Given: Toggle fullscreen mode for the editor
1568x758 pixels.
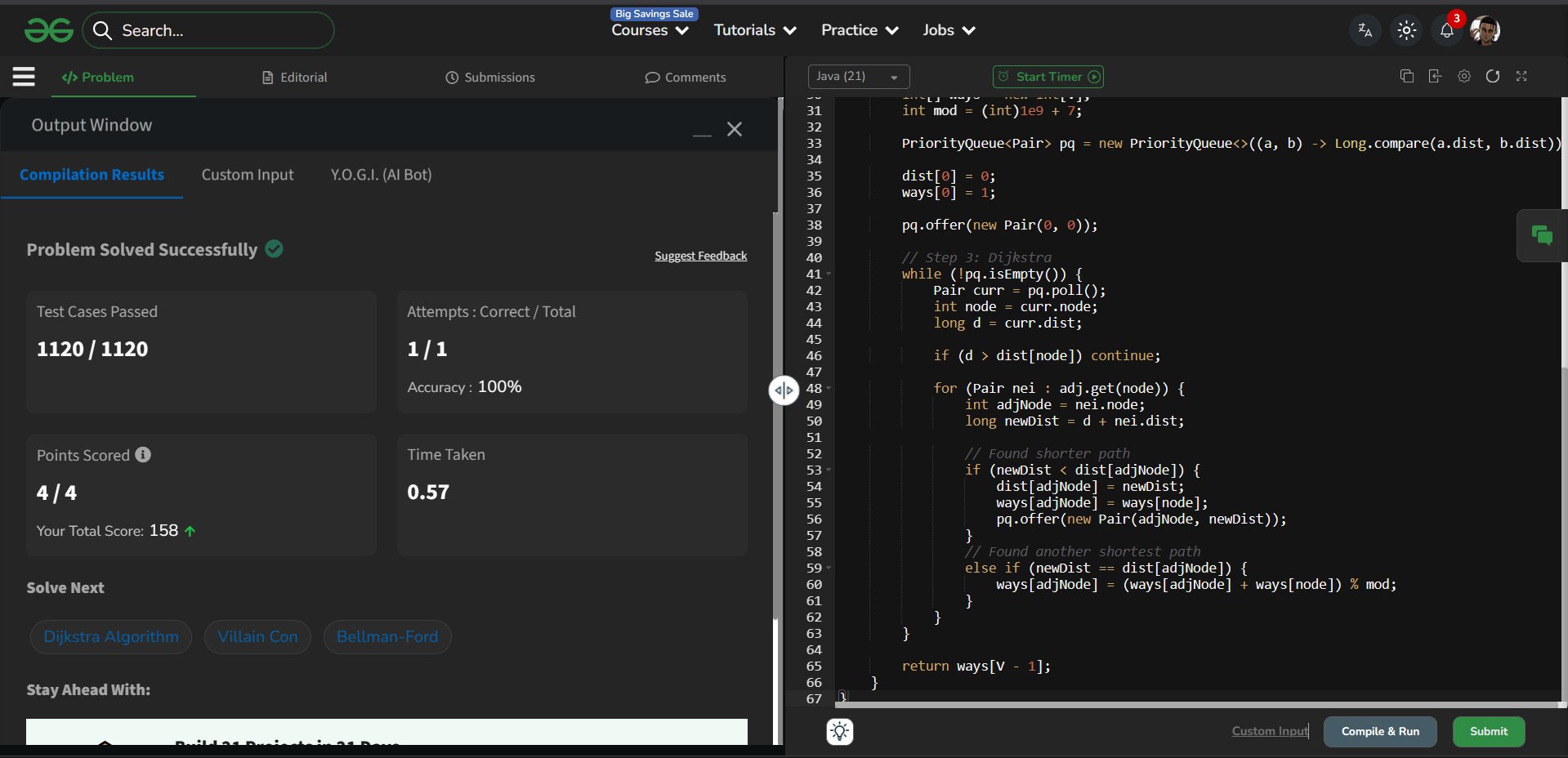Looking at the screenshot, I should 1521,76.
